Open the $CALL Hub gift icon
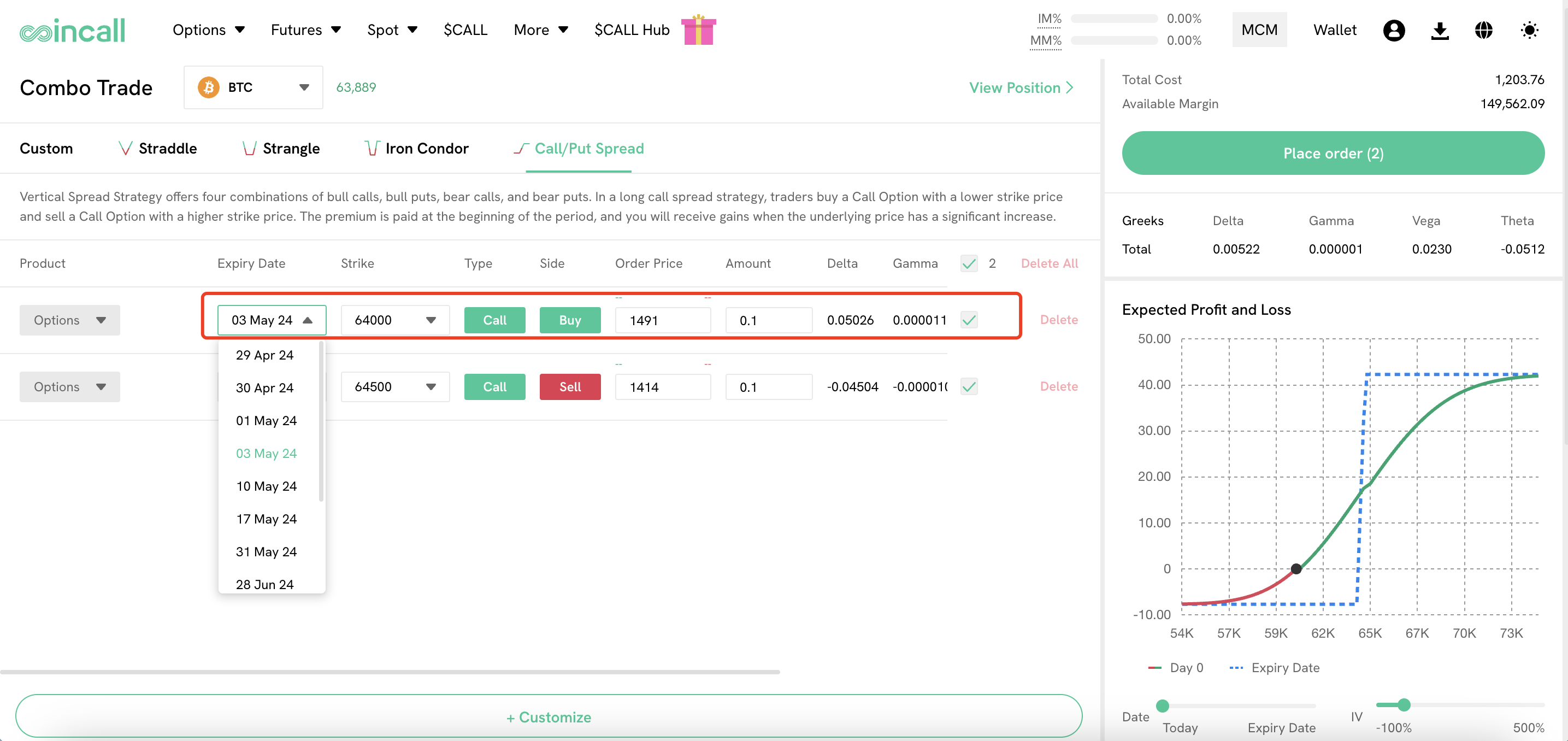Screen dimensions: 1568x741 (x=698, y=30)
